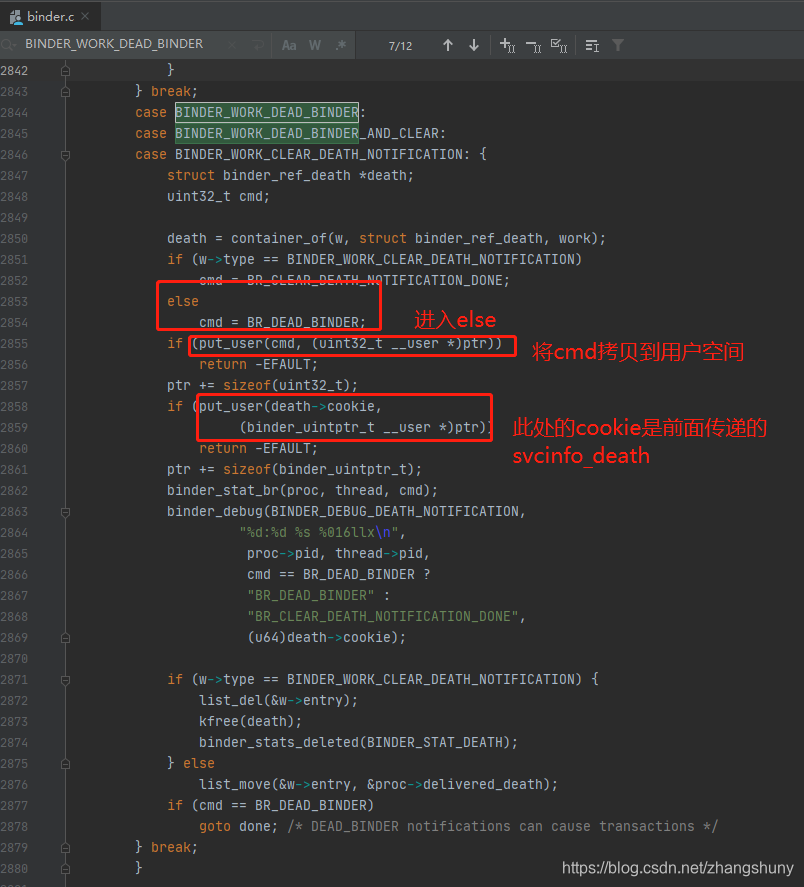Toggle the fold marker at line 2869
804x887 pixels.
pos(66,638)
